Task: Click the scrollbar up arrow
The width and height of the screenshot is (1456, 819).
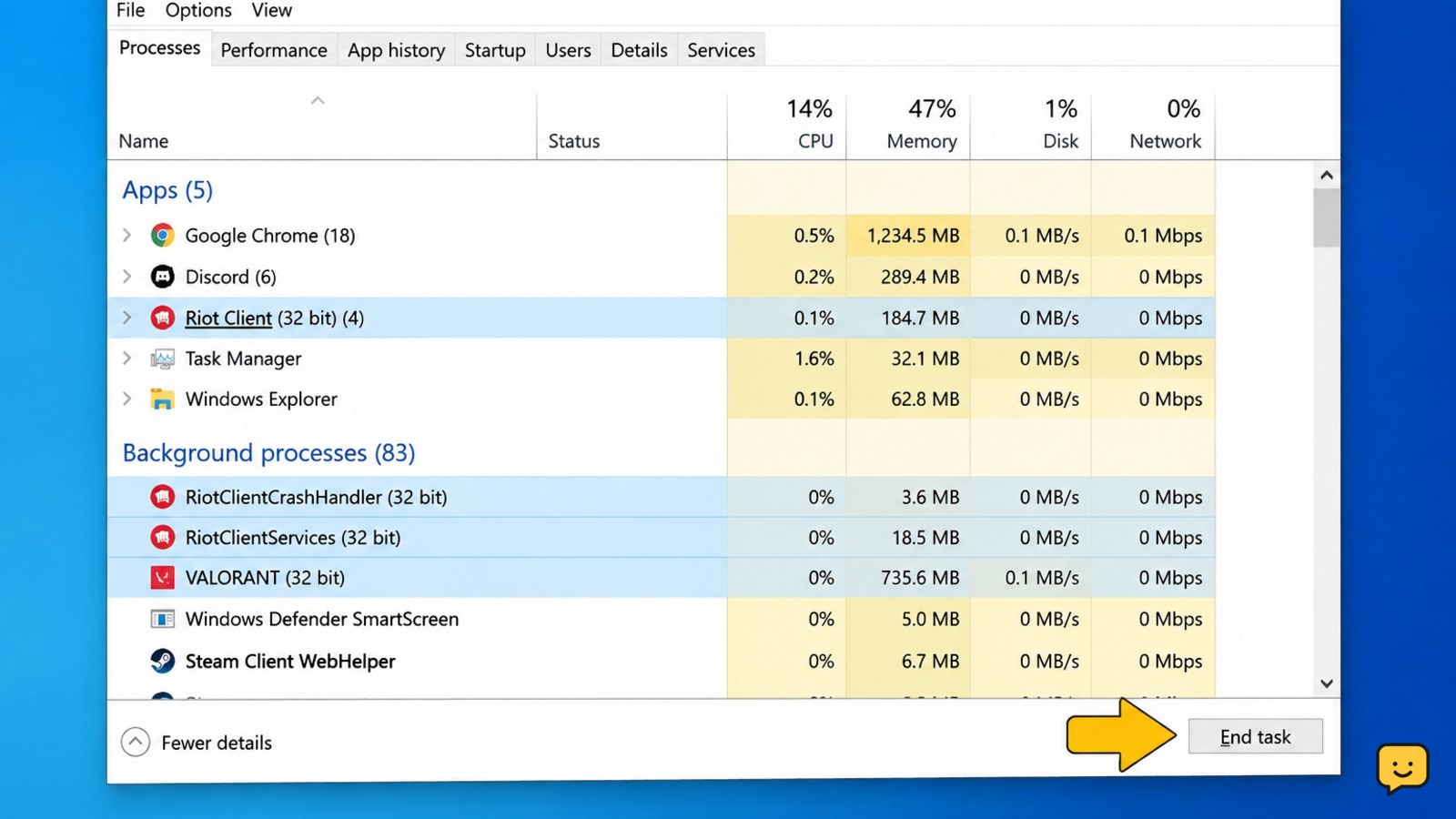Action: (1327, 175)
